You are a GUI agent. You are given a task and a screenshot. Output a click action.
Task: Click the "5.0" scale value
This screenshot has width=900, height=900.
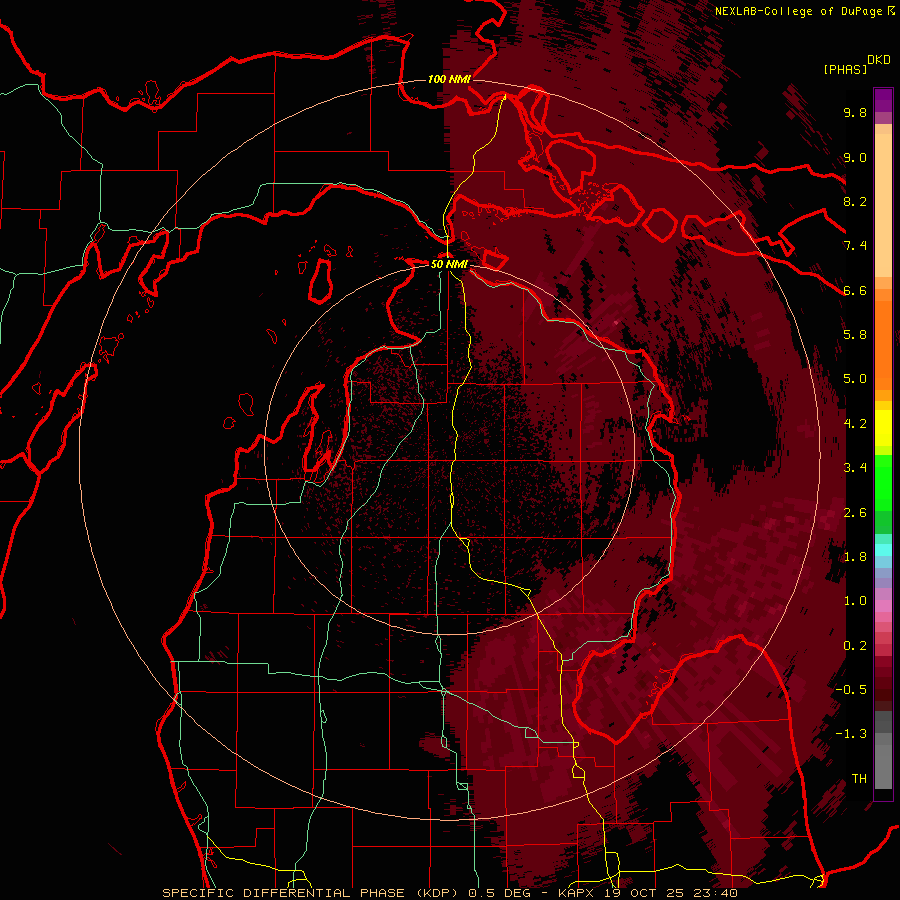(855, 379)
